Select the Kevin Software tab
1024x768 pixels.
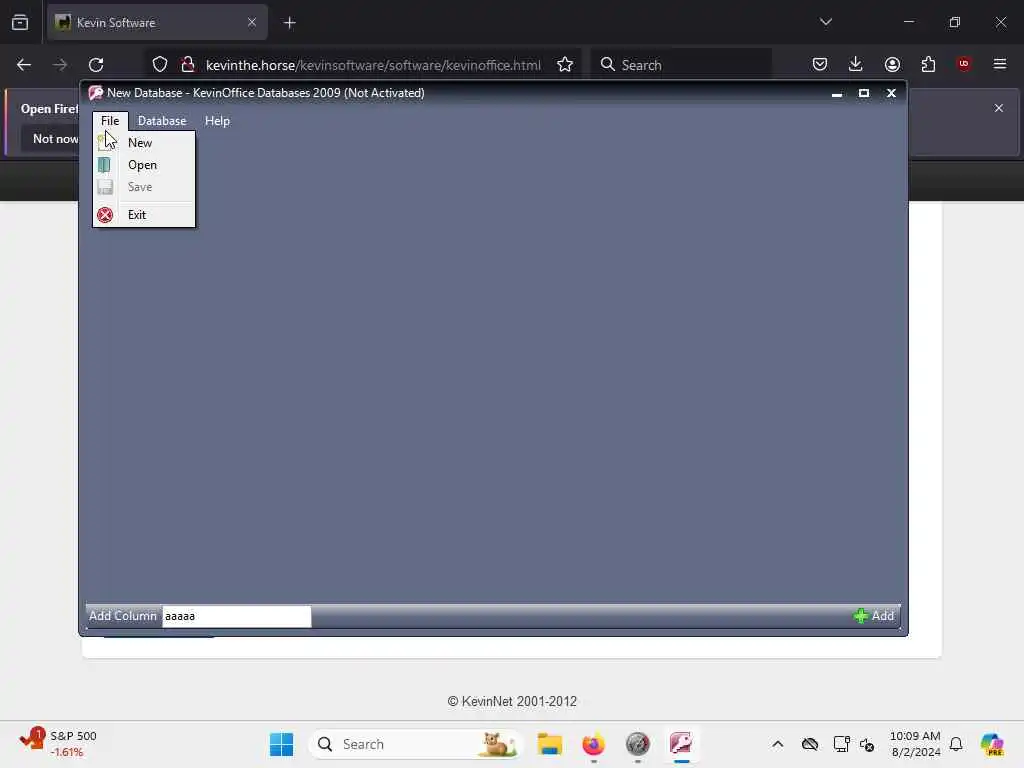(x=157, y=23)
